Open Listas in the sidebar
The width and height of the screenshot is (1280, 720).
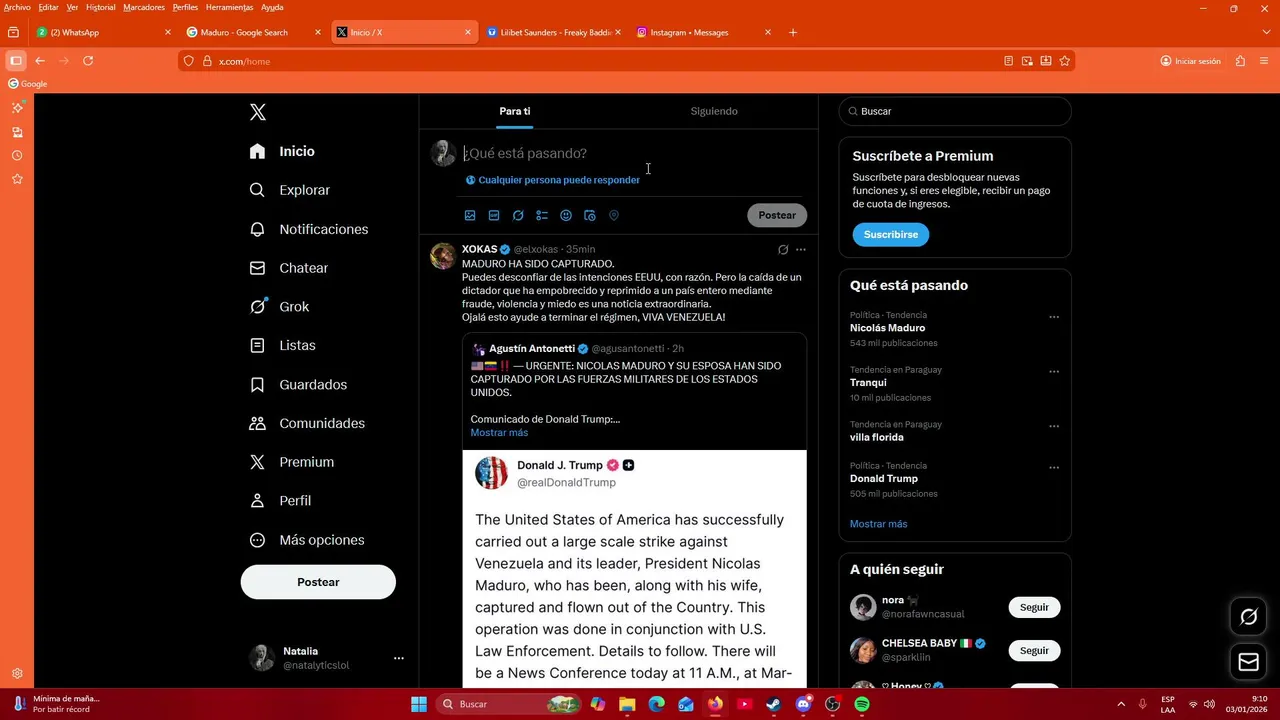click(283, 345)
